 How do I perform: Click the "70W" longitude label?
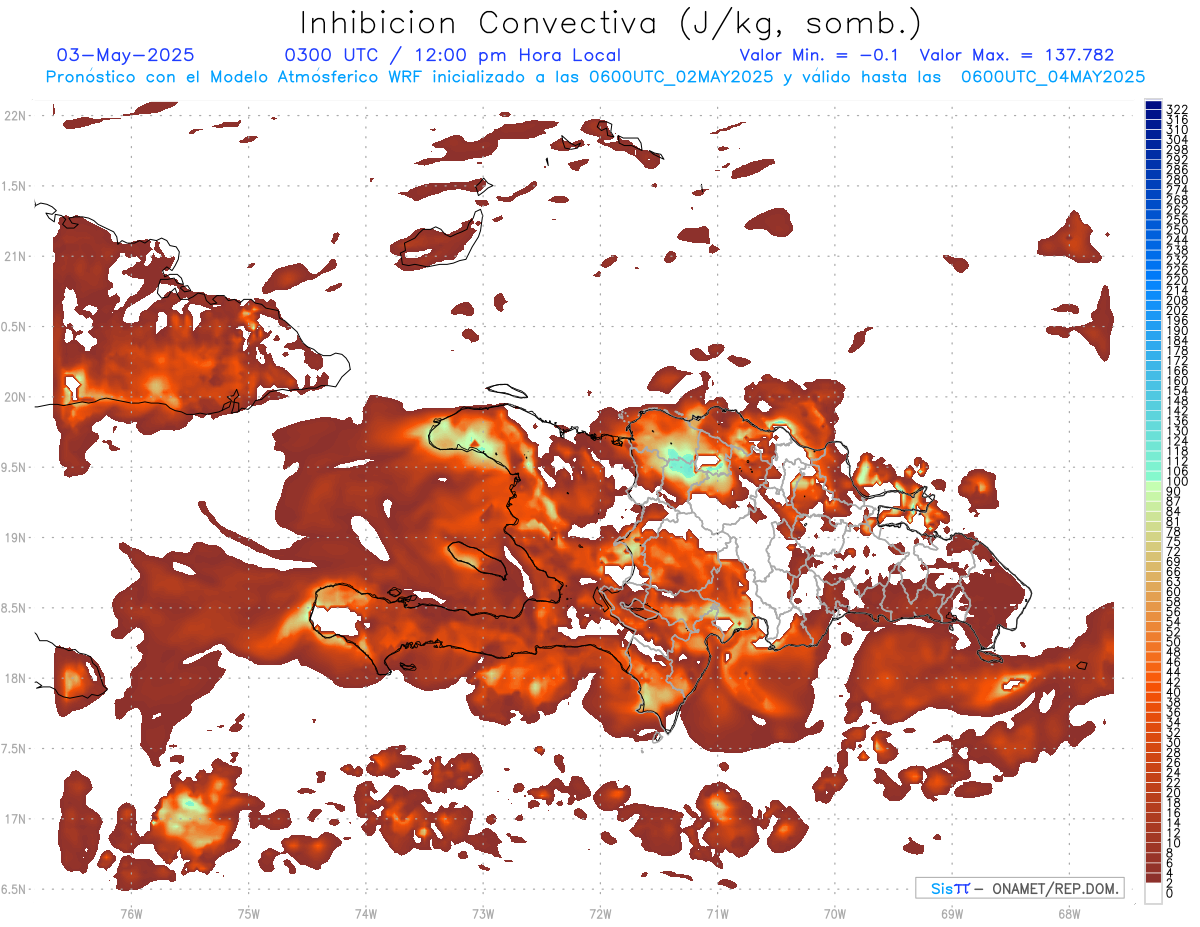coord(835,913)
